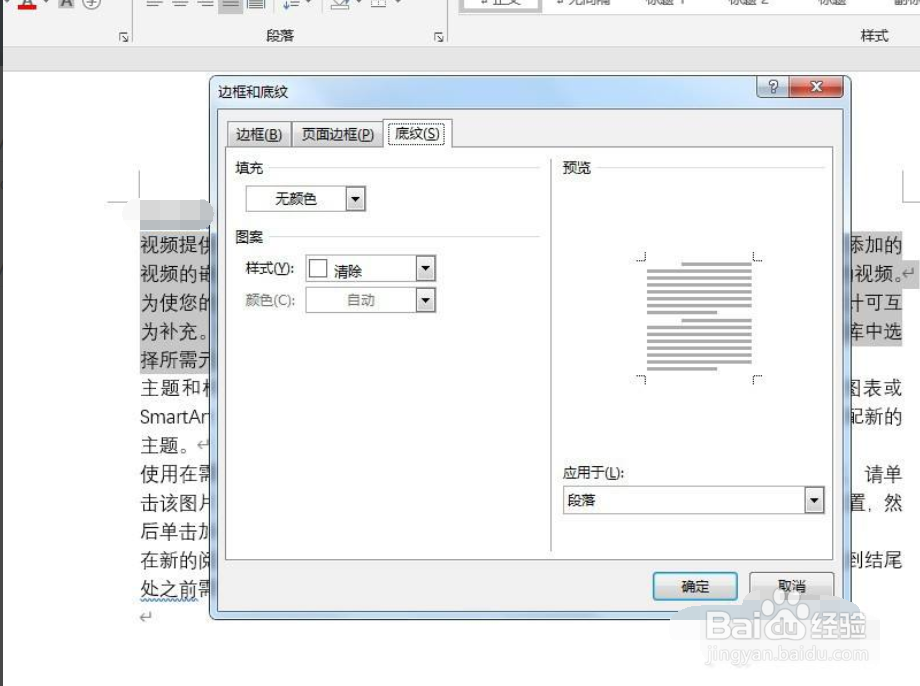
Task: Select the distributed alignment icon
Action: click(x=256, y=4)
